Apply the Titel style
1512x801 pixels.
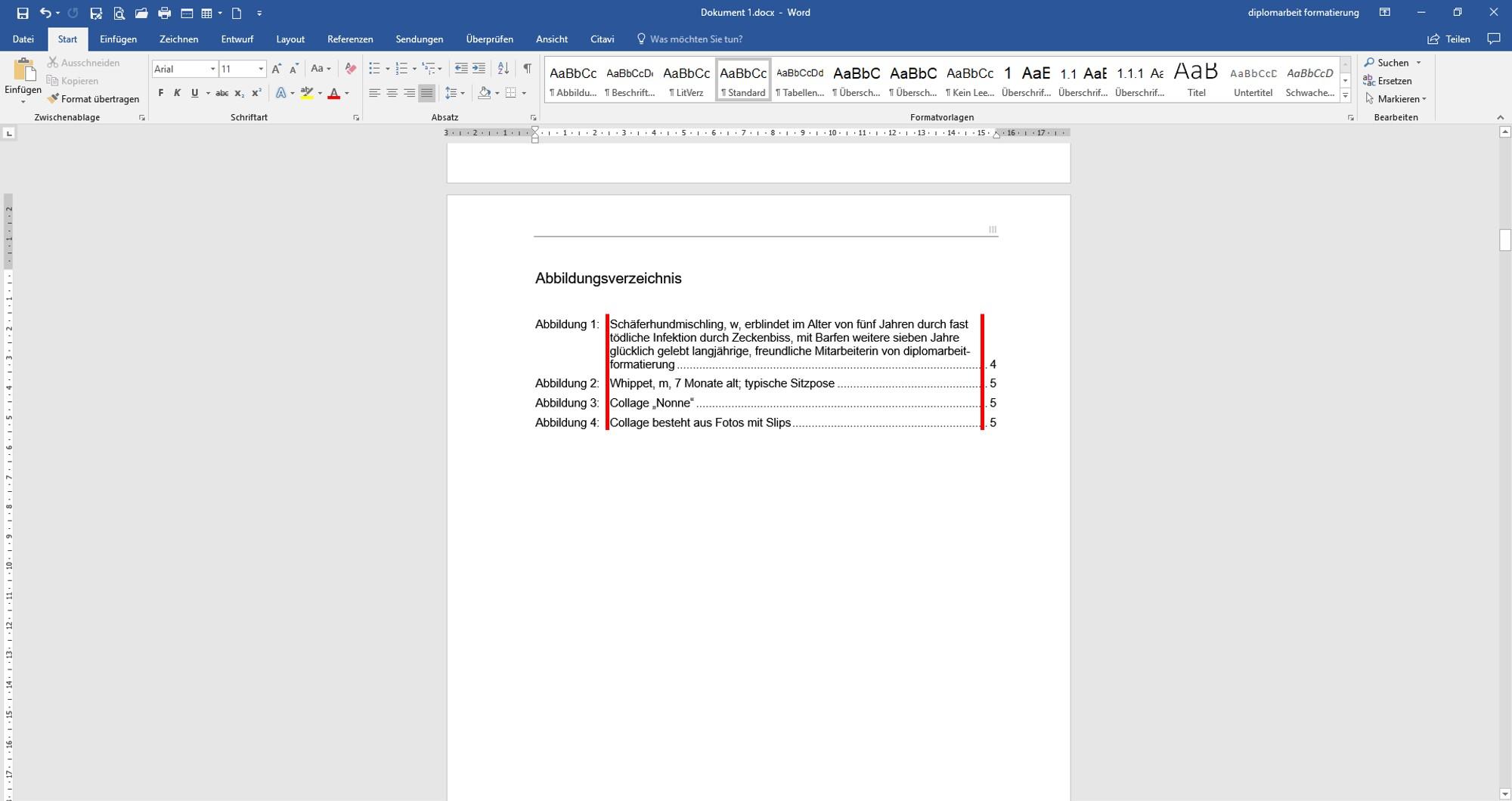1196,79
